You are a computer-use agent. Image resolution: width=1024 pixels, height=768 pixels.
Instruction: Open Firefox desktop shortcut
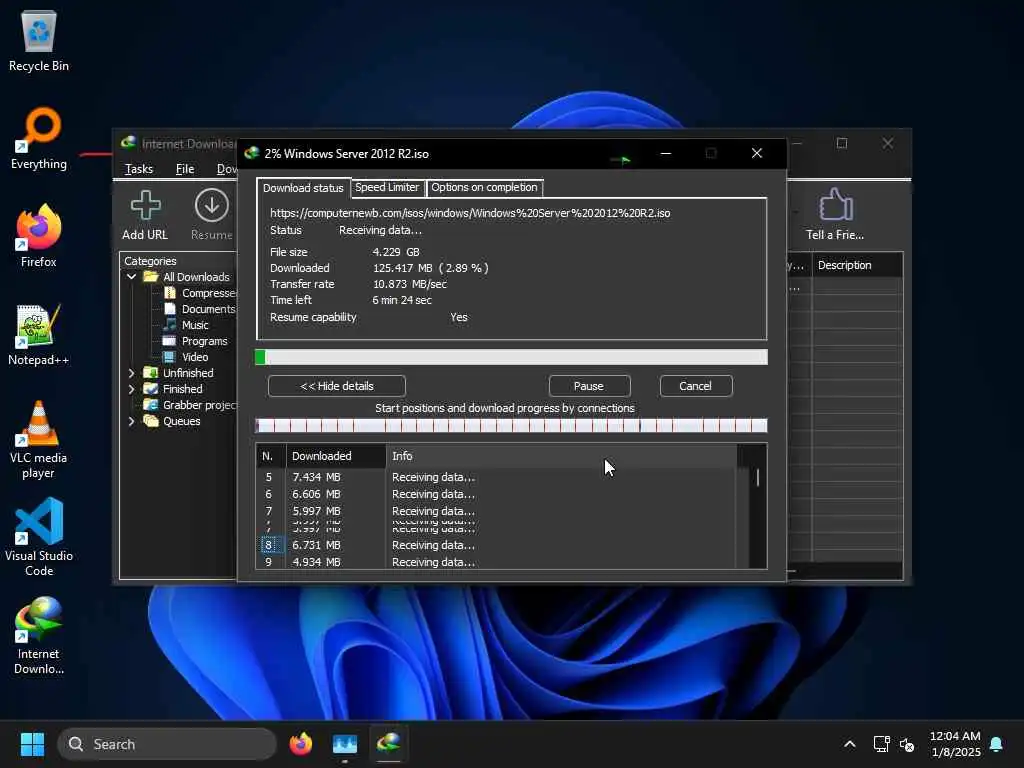coord(39,236)
